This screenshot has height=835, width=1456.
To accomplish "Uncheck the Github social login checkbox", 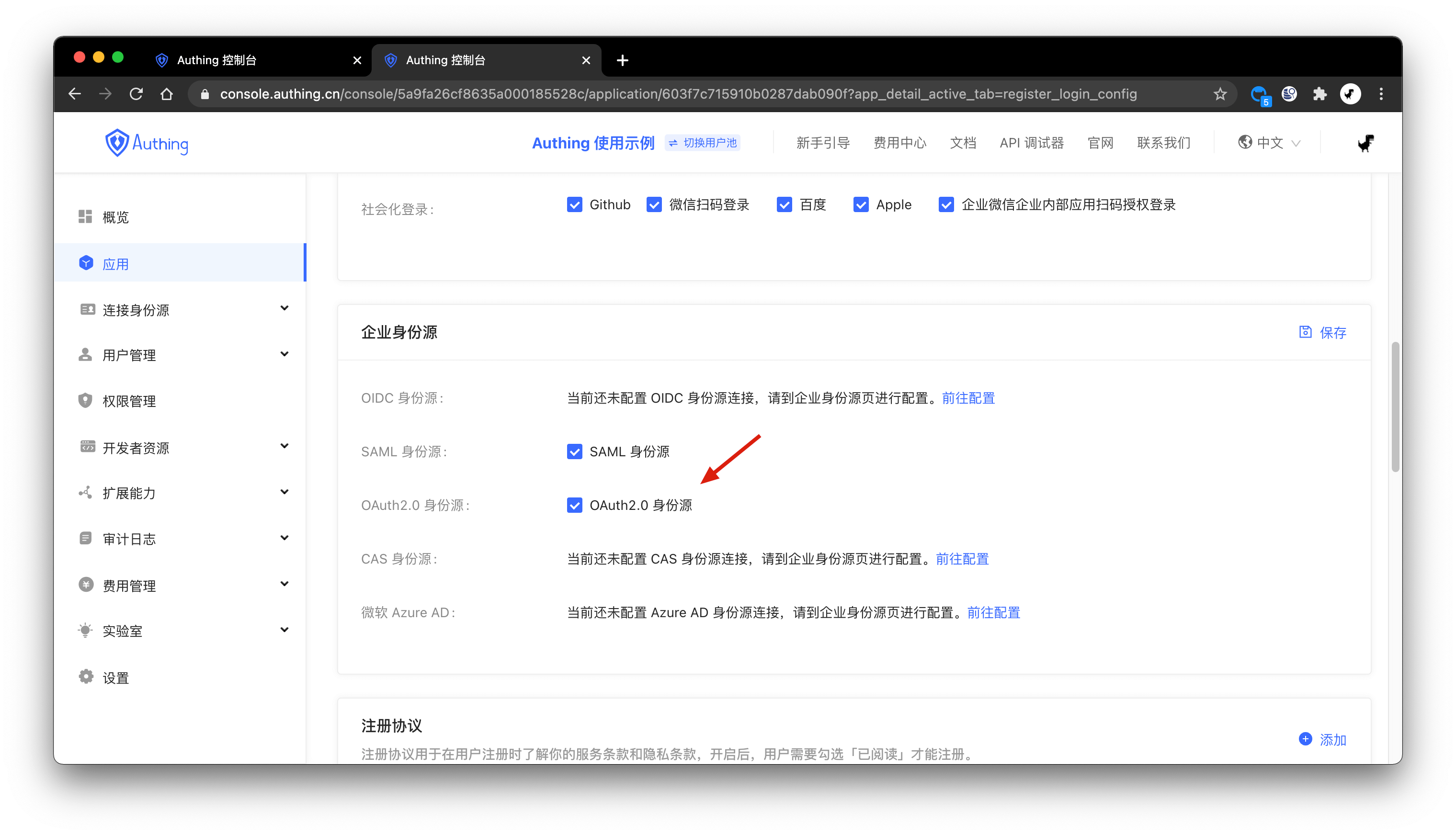I will point(574,205).
